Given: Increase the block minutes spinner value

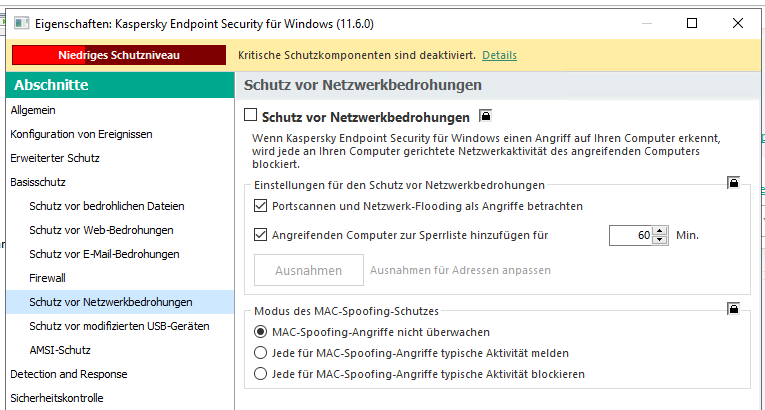Looking at the screenshot, I should pos(659,231).
